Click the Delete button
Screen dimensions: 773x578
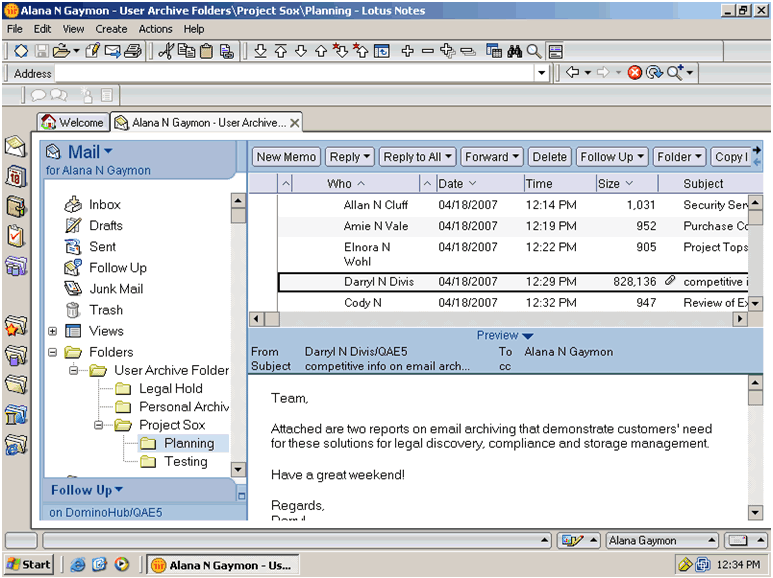pos(549,157)
